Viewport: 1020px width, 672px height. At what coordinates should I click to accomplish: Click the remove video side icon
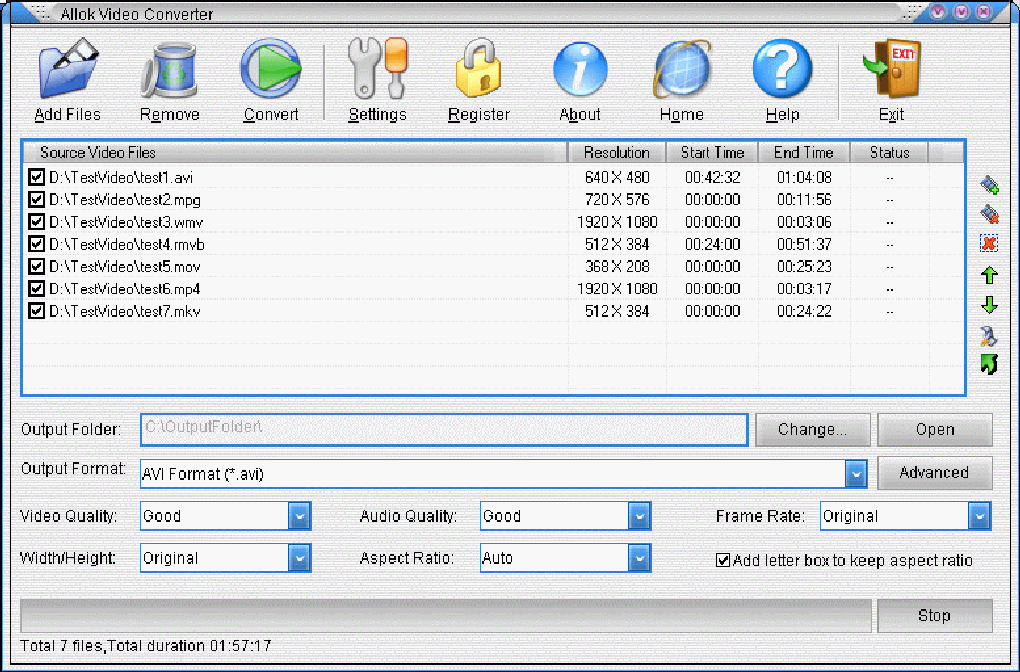click(x=989, y=213)
